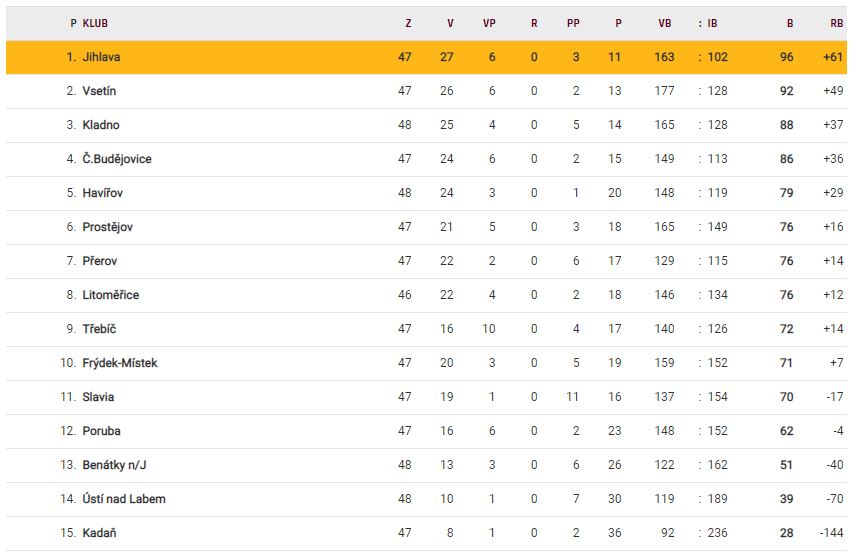Select Frýdek-Místek in the table

120,363
